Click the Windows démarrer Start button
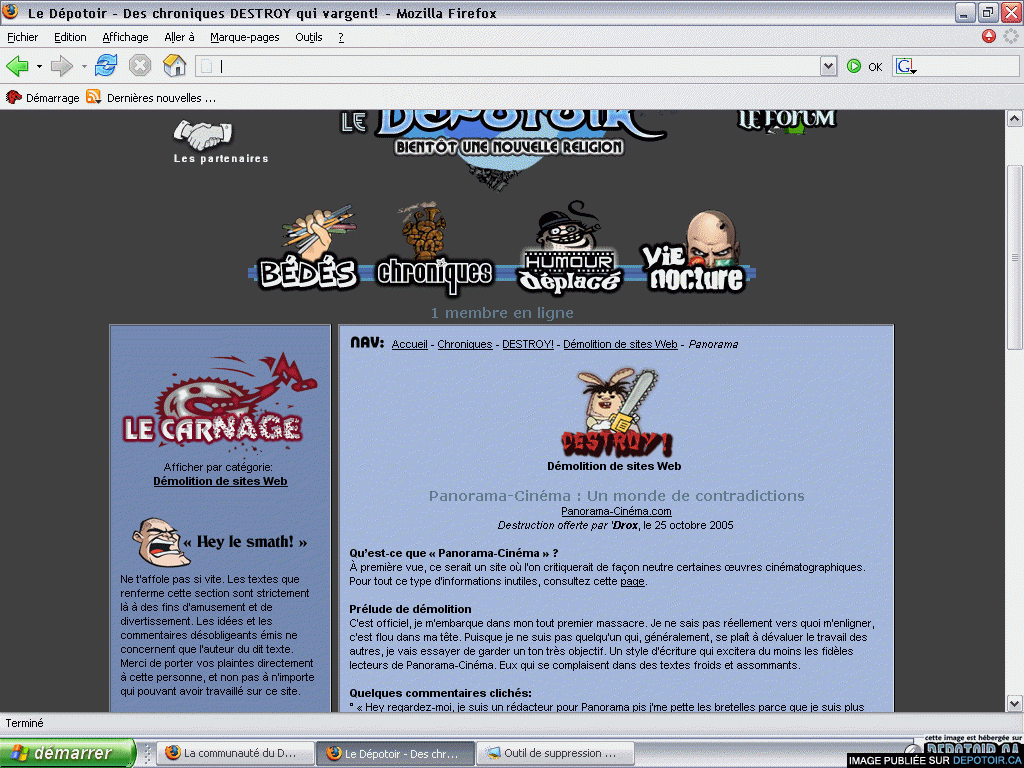The image size is (1024, 768). point(68,753)
